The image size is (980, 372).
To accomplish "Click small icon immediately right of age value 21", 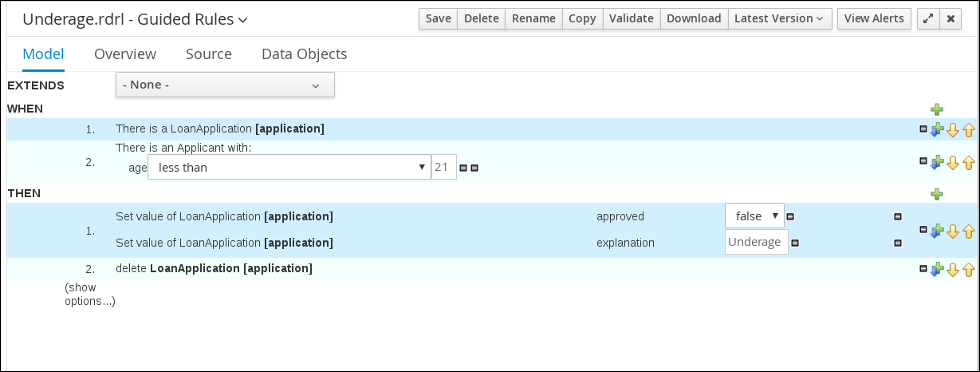I will [x=463, y=168].
